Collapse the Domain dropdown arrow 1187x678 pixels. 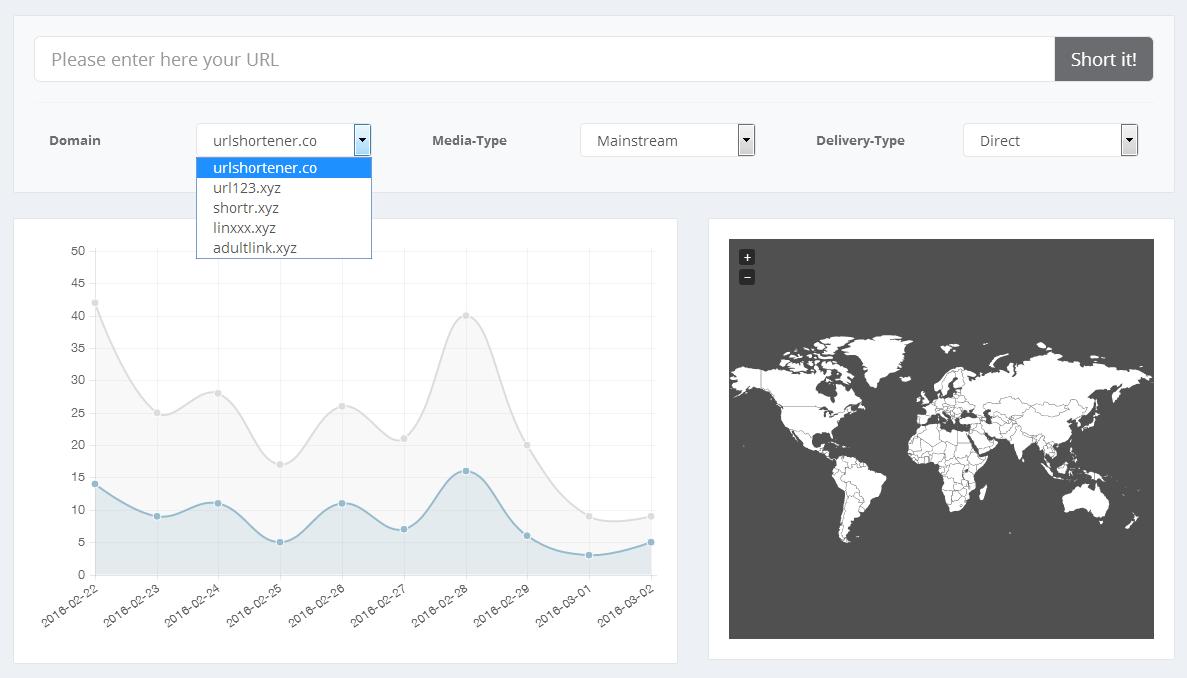pyautogui.click(x=362, y=140)
